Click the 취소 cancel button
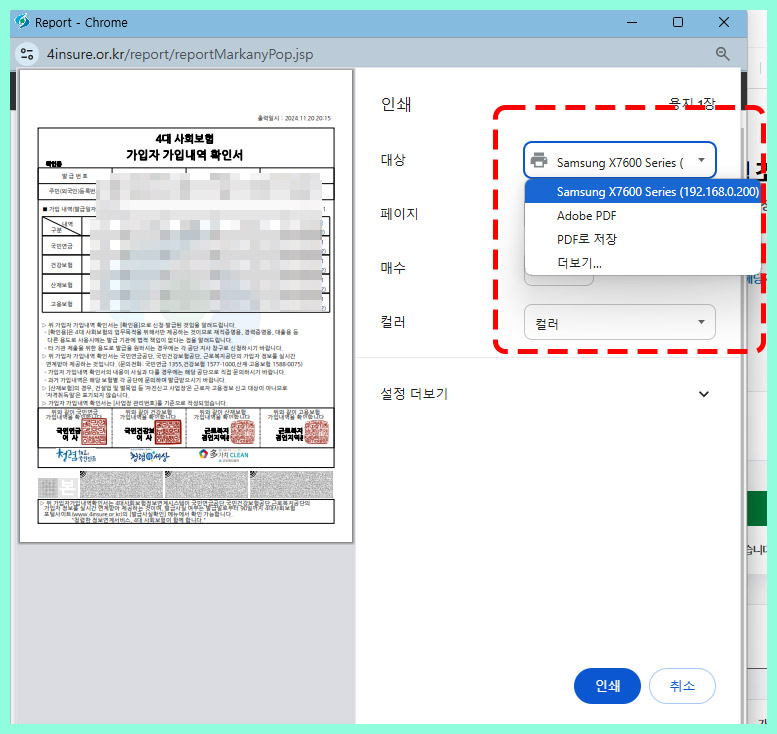This screenshot has height=734, width=777. [x=682, y=686]
